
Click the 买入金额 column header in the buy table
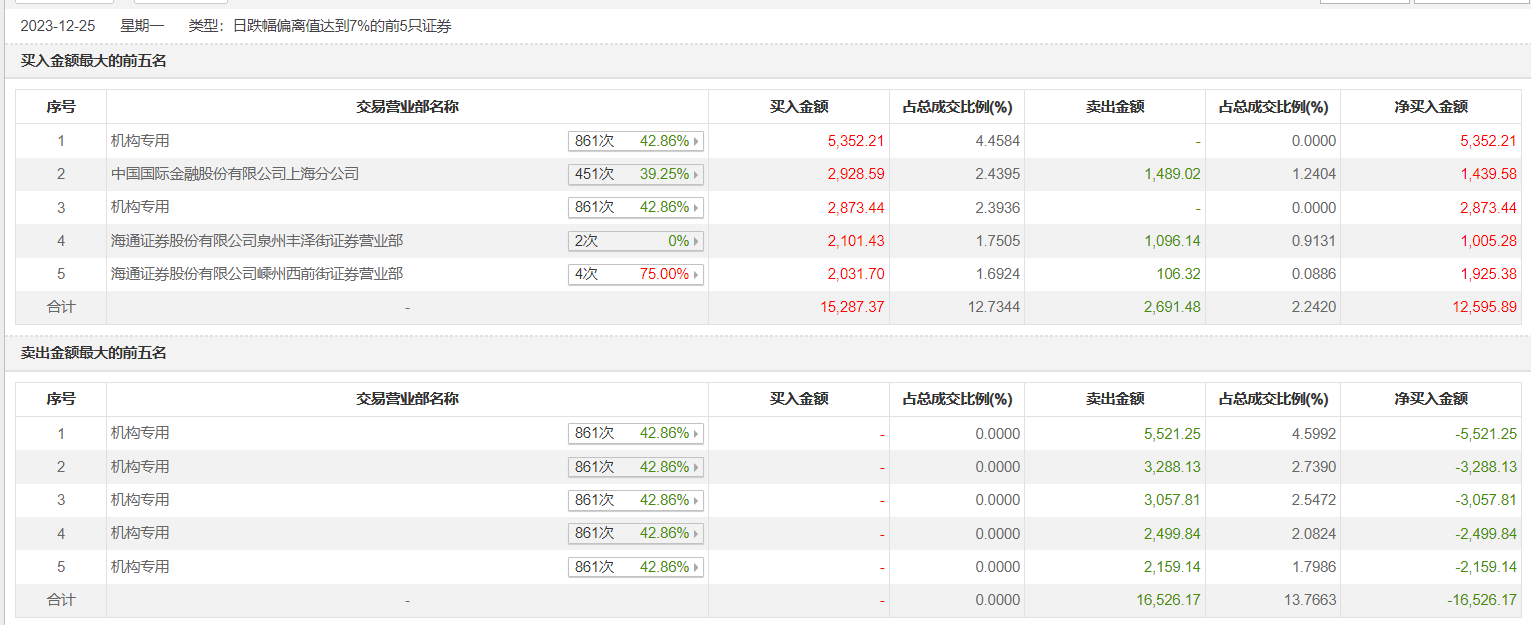point(798,107)
